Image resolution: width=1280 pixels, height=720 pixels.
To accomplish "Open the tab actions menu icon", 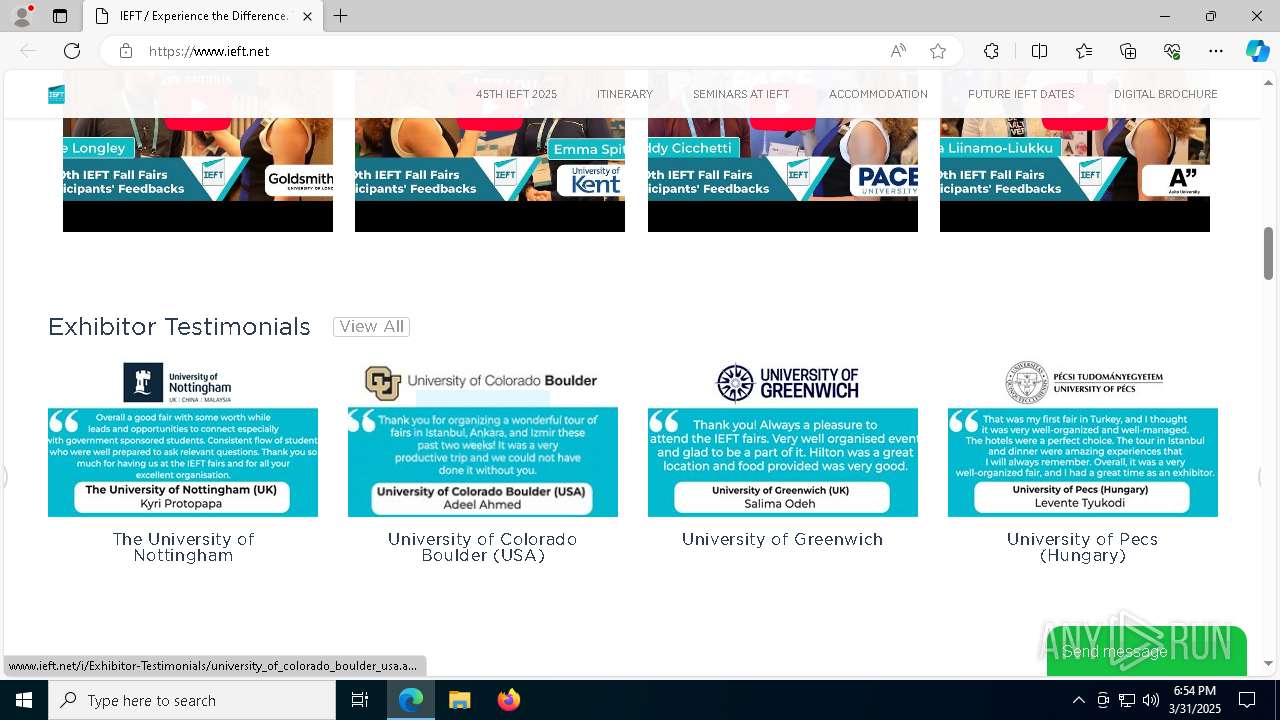I will click(x=60, y=16).
